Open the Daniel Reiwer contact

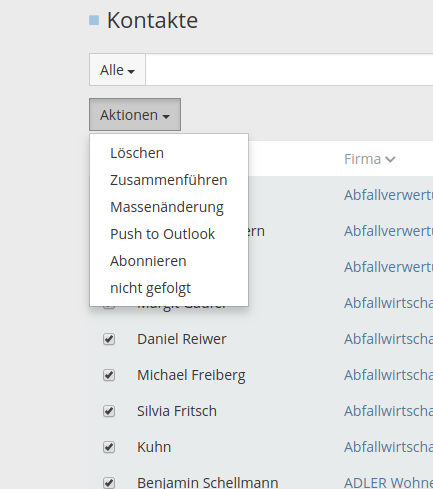[182, 339]
